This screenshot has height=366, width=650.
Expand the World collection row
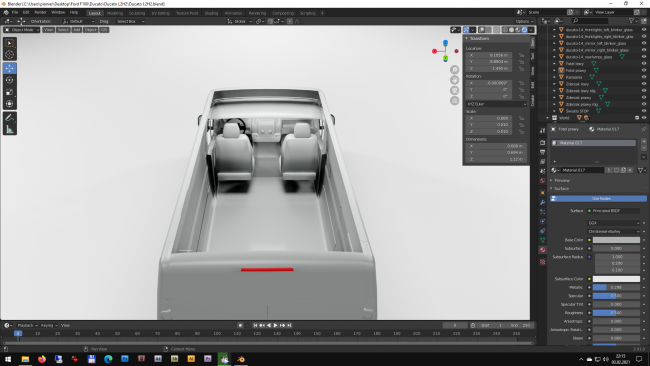[x=548, y=118]
